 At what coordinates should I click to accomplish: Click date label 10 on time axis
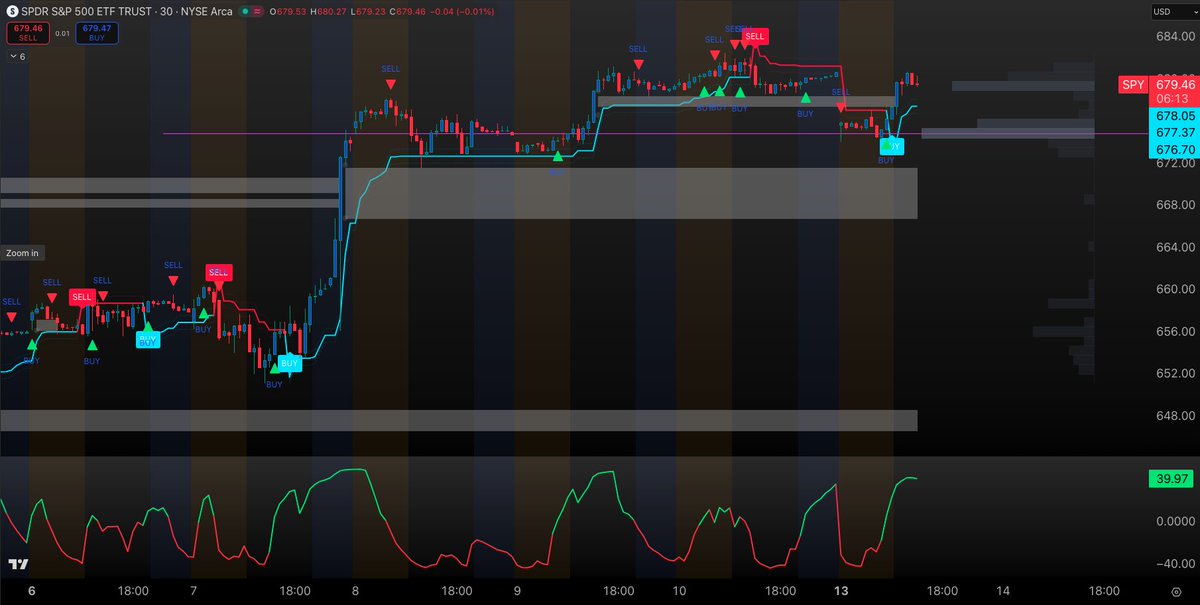pos(680,592)
